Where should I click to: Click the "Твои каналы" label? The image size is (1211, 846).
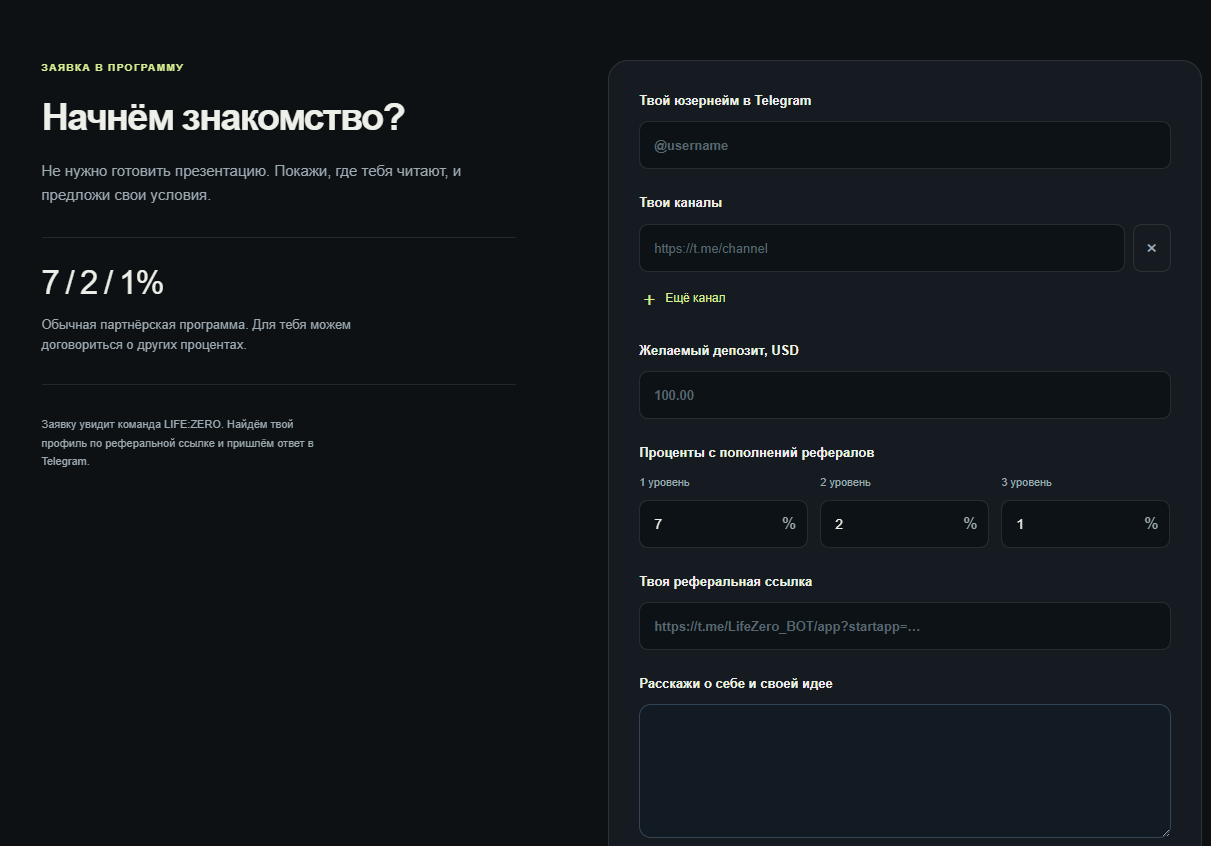[680, 202]
